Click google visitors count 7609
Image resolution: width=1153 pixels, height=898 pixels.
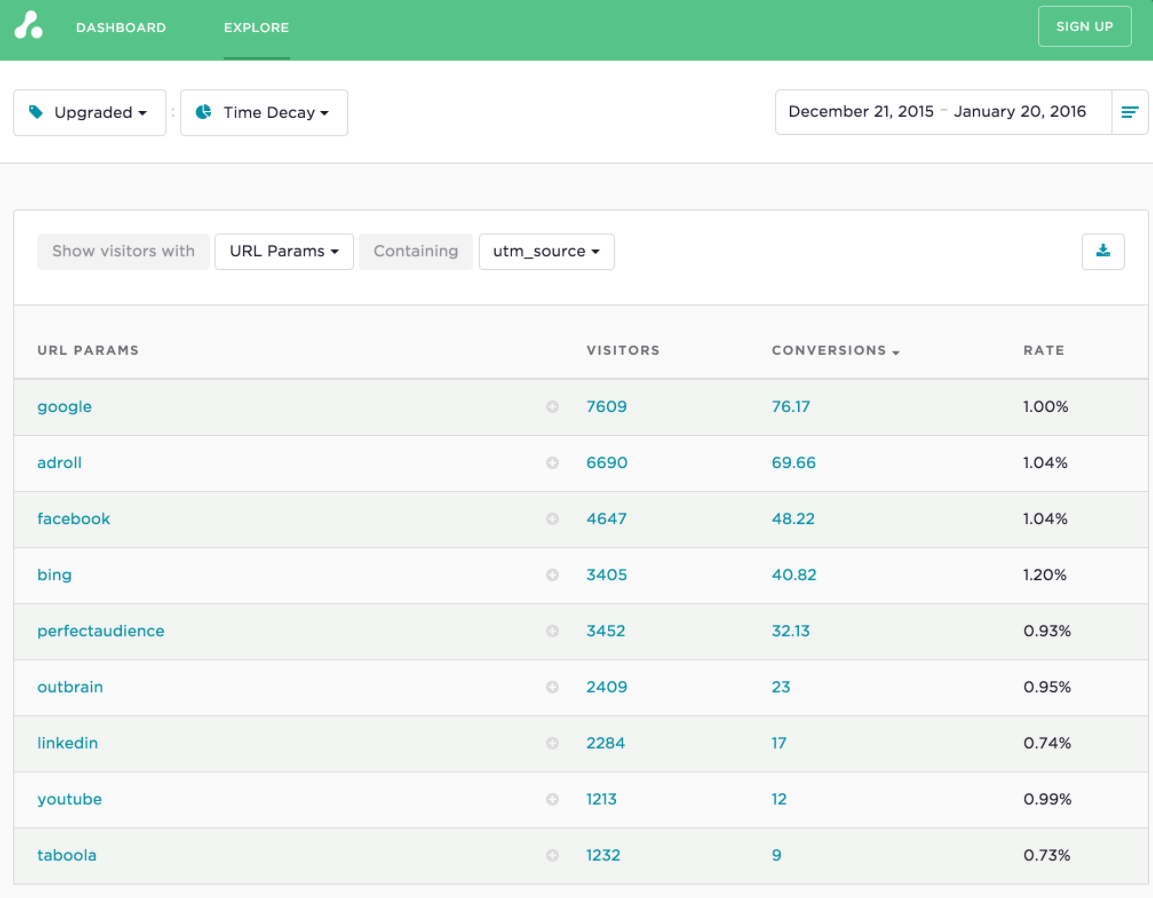click(x=607, y=407)
